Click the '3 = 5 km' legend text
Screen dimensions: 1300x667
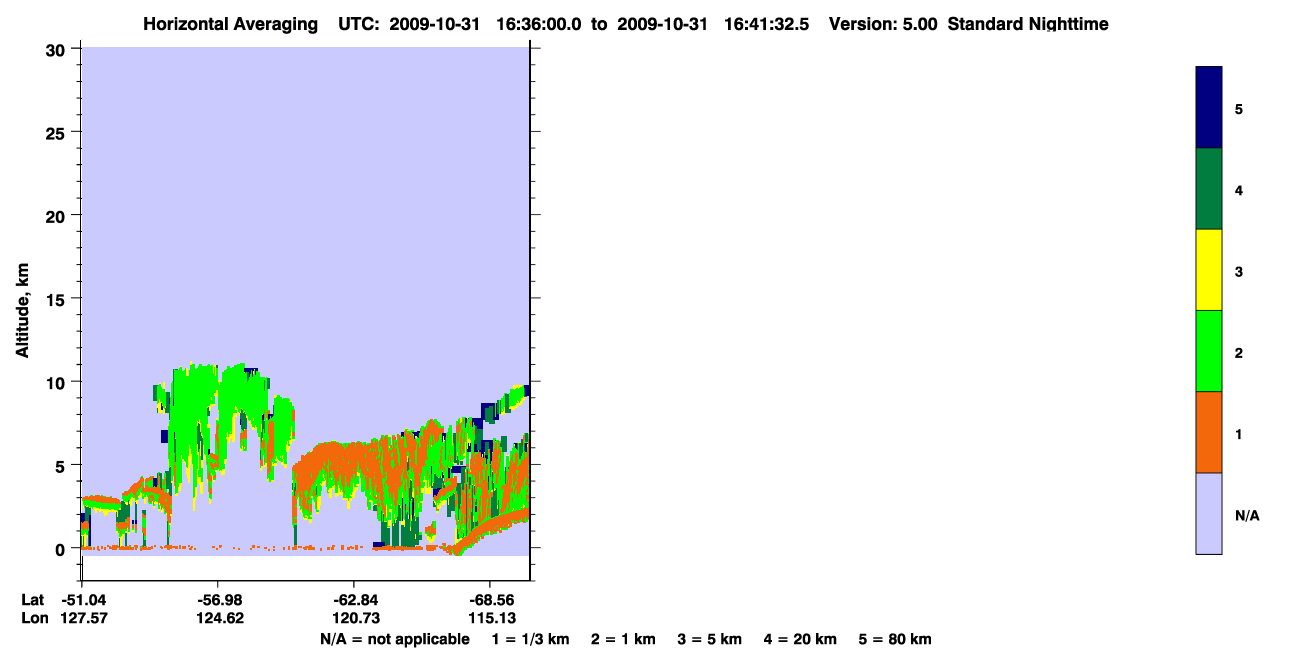(710, 639)
